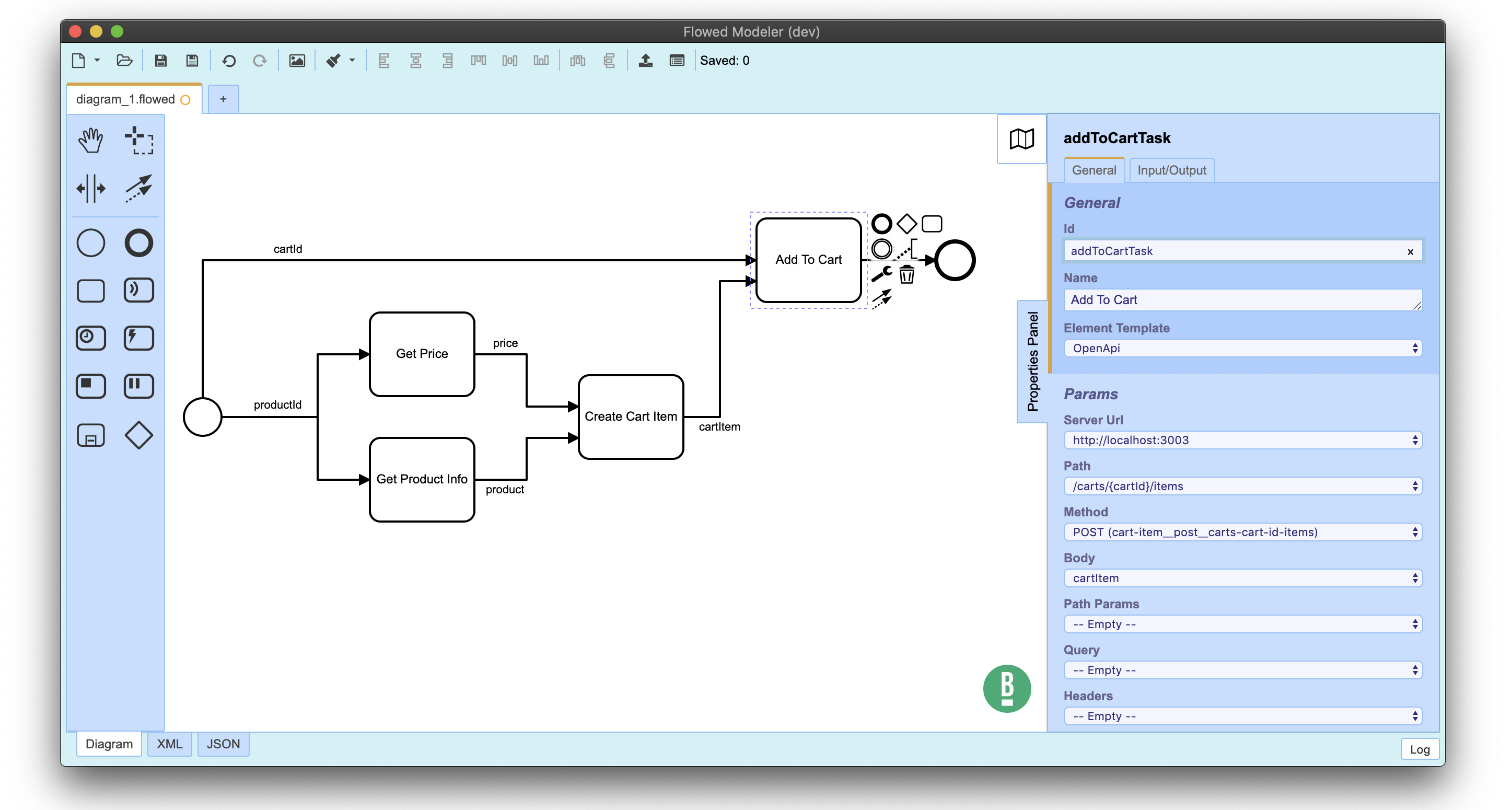Toggle the Properties Panel side handle
The width and height of the screenshot is (1512, 810).
pos(1032,361)
